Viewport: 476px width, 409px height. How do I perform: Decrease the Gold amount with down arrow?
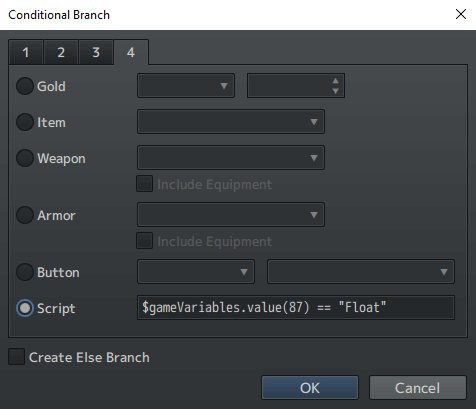[336, 91]
